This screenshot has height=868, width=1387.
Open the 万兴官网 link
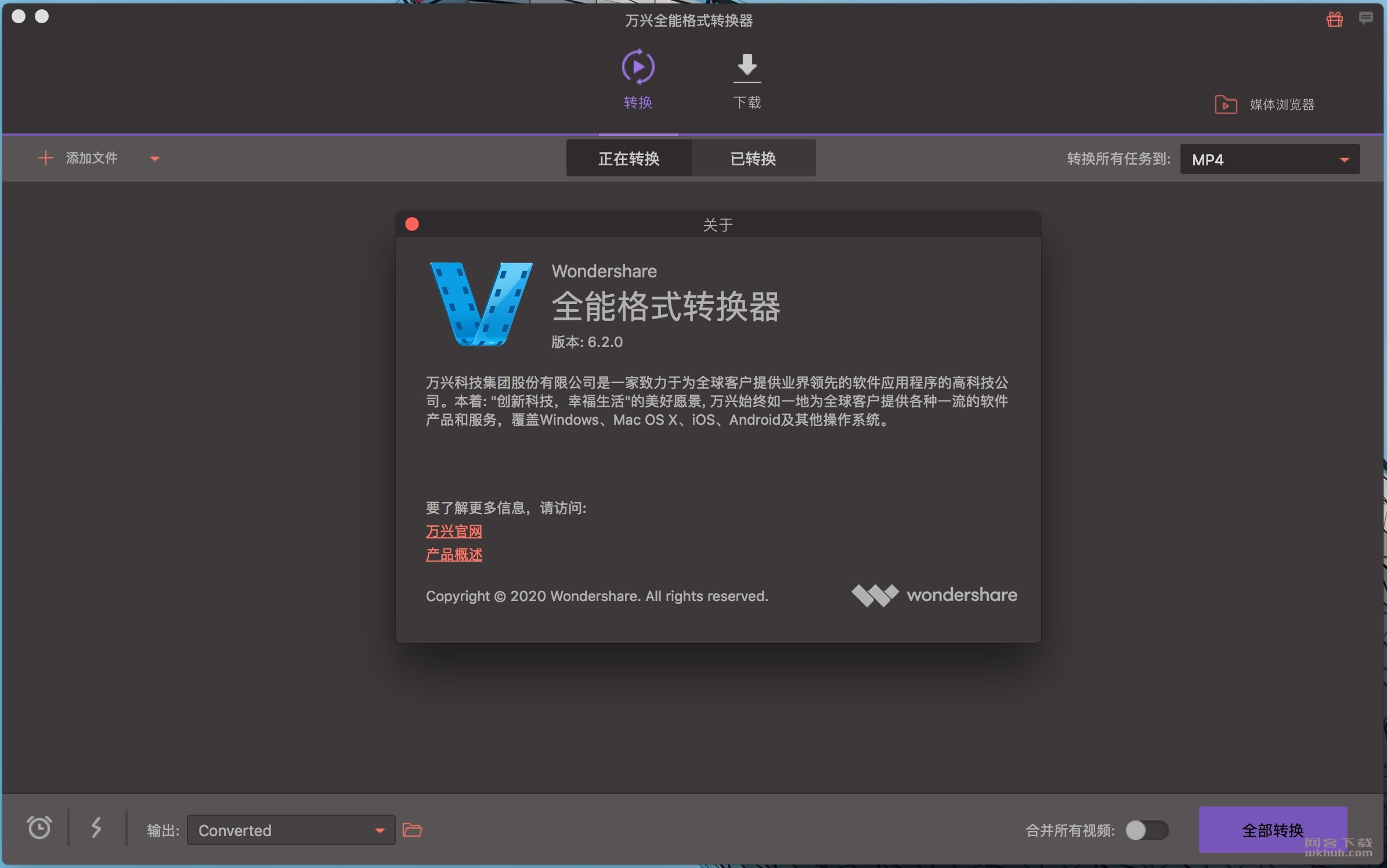pyautogui.click(x=454, y=531)
